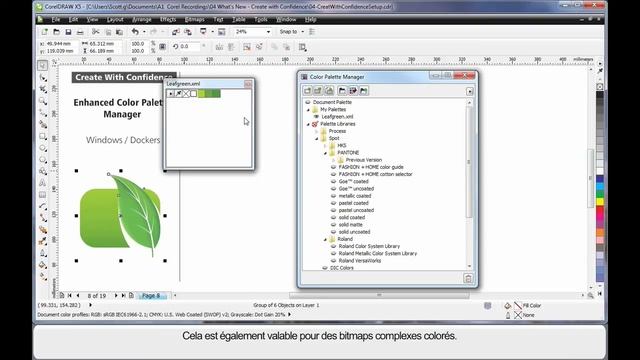Click the trash delete icon in Palette Manager
Viewport: 640px width, 360px height.
(x=468, y=278)
